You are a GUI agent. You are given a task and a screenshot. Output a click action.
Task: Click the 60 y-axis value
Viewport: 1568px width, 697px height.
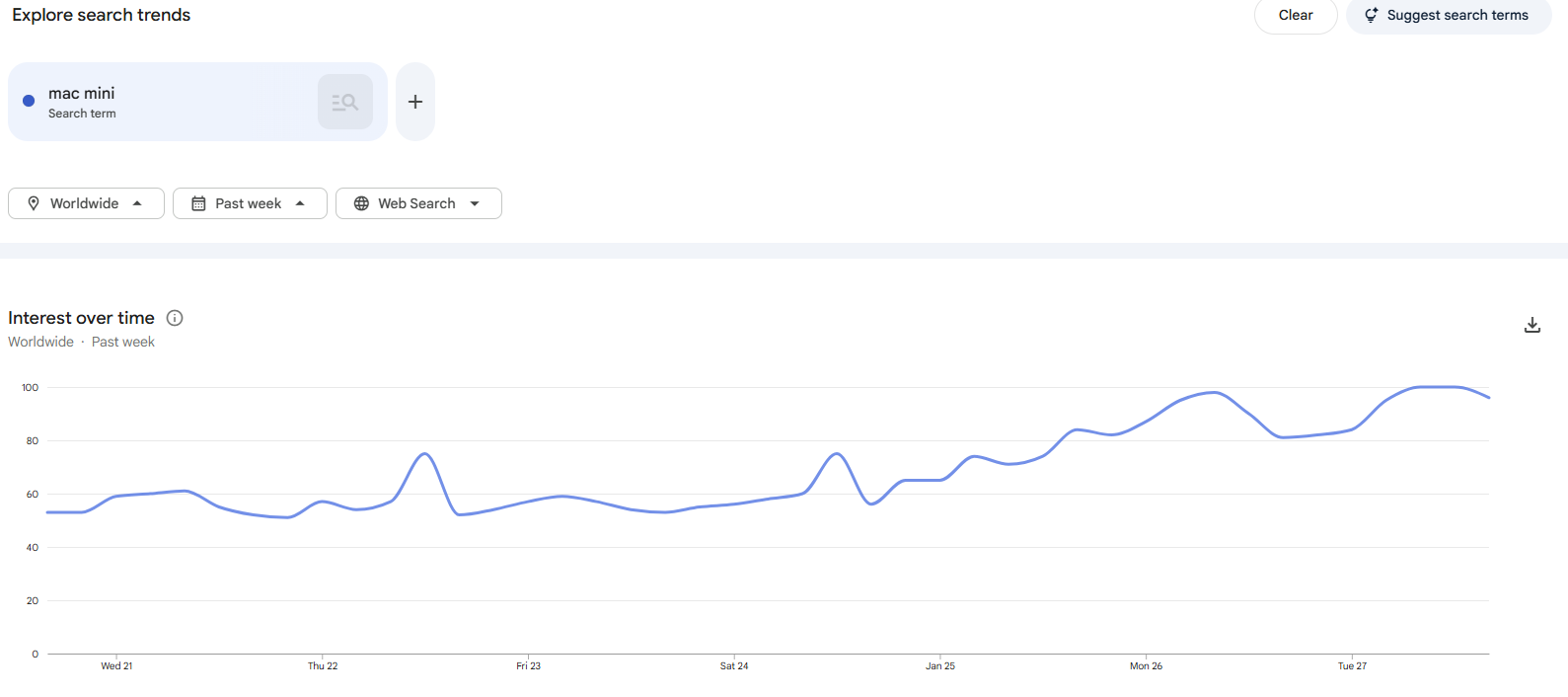click(x=33, y=495)
